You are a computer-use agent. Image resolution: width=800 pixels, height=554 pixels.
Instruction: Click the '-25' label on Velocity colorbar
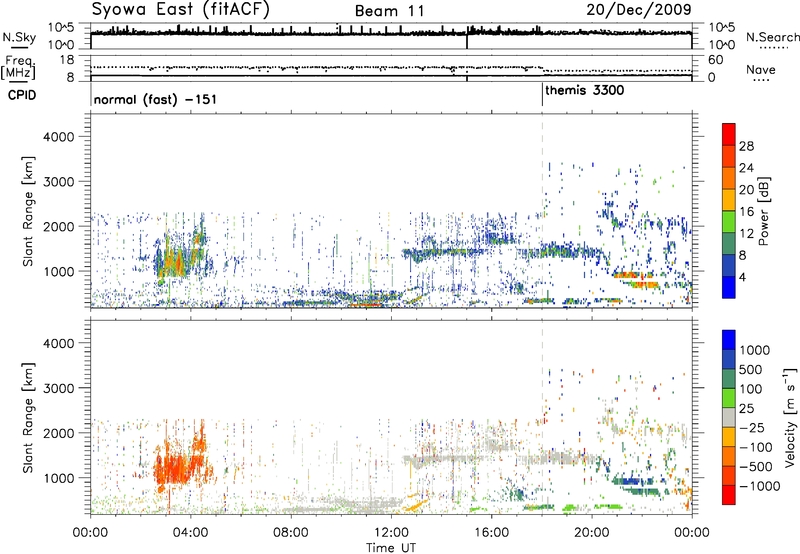pos(754,427)
